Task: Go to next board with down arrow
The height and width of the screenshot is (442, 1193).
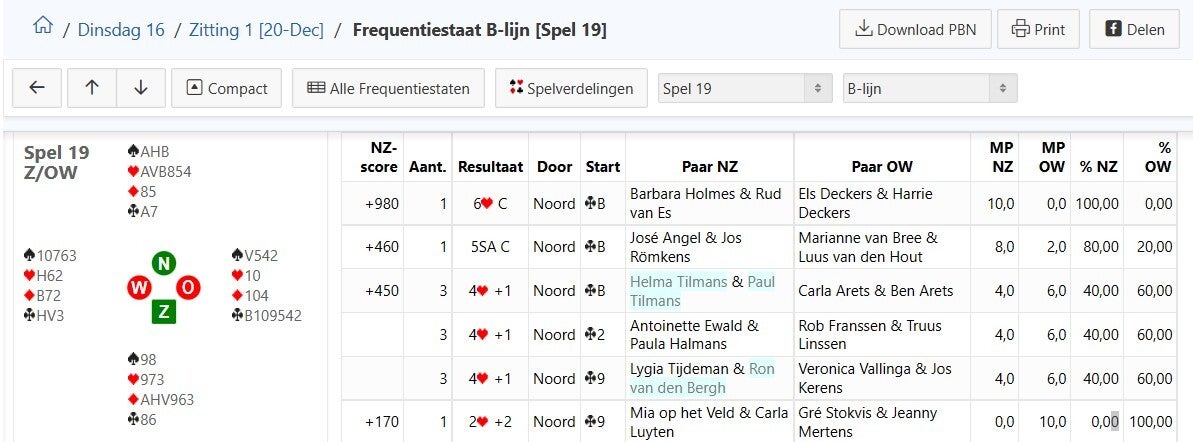Action: [141, 88]
